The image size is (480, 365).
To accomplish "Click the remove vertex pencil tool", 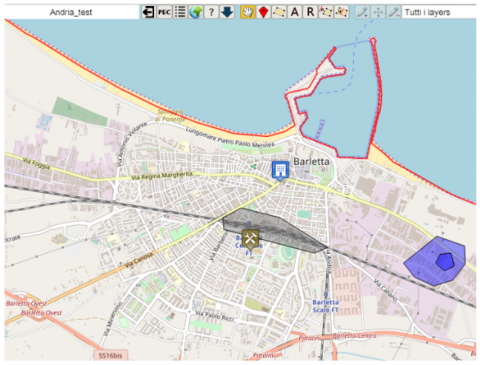I will pos(394,12).
